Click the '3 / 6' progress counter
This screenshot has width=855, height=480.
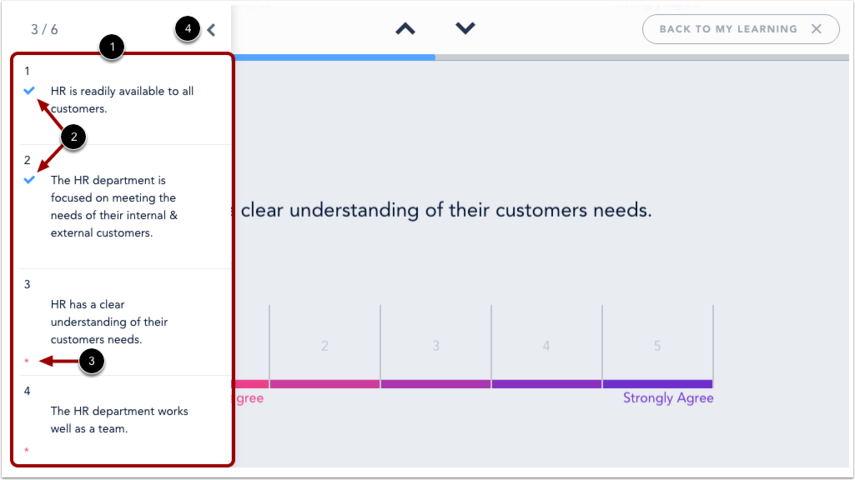click(x=44, y=29)
